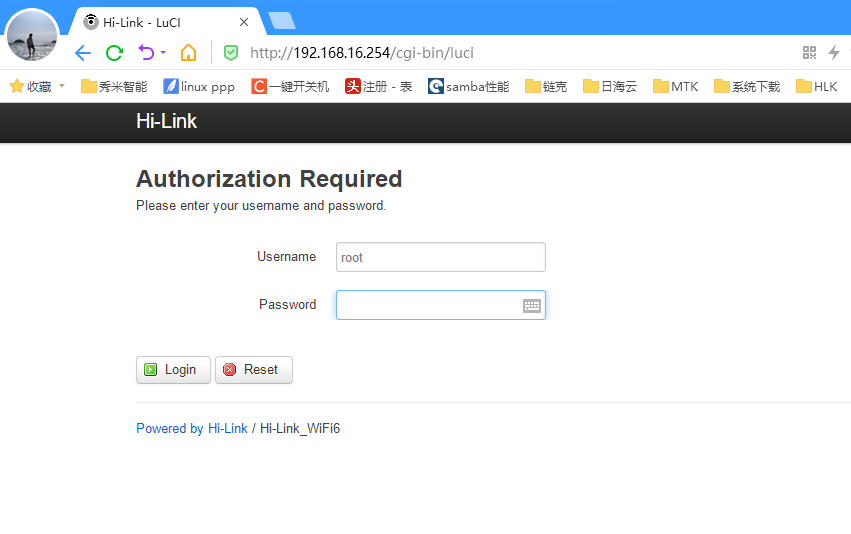
Task: Open a new tab
Action: coord(281,21)
